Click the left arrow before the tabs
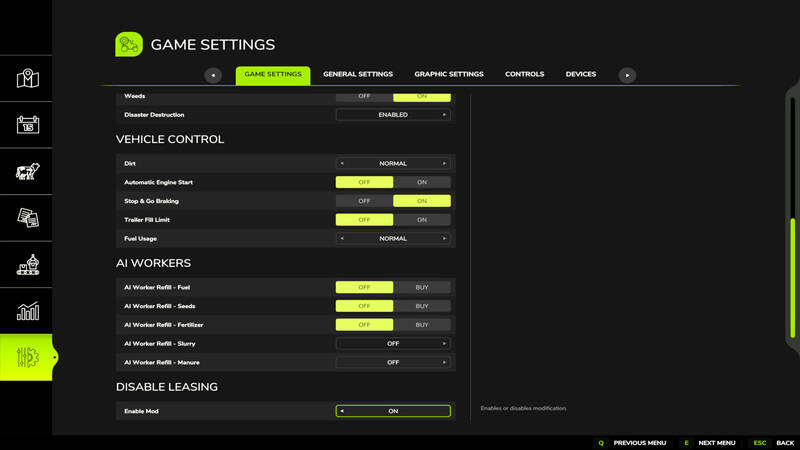This screenshot has height=450, width=800. tap(213, 76)
